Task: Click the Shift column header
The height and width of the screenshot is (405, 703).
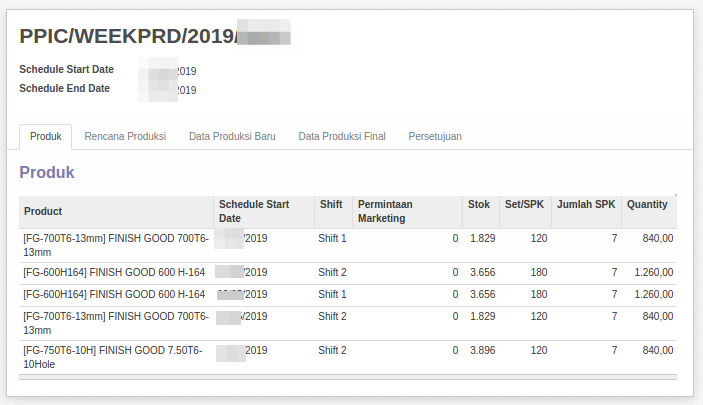Action: (331, 204)
